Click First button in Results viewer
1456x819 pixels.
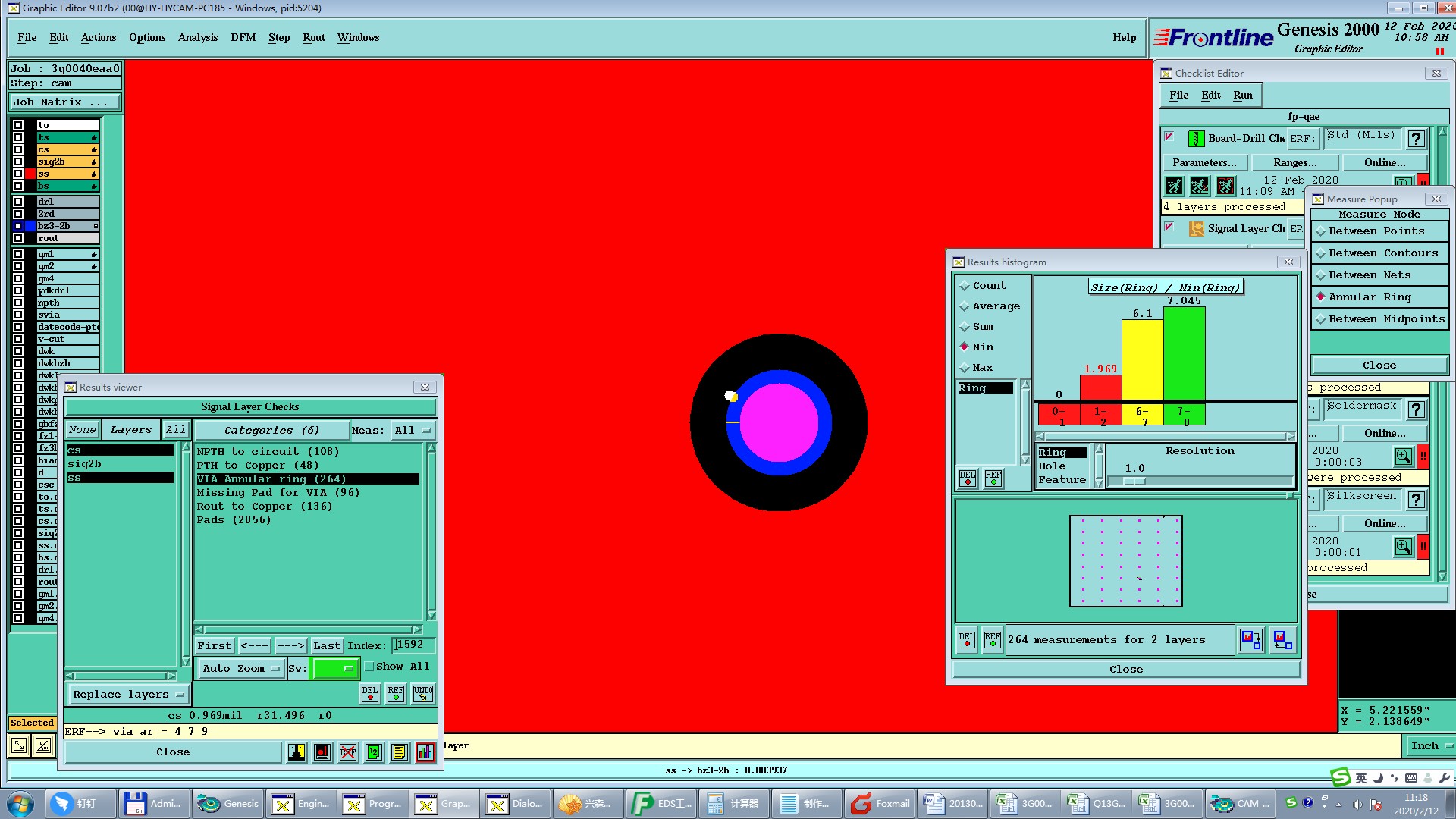tap(215, 646)
